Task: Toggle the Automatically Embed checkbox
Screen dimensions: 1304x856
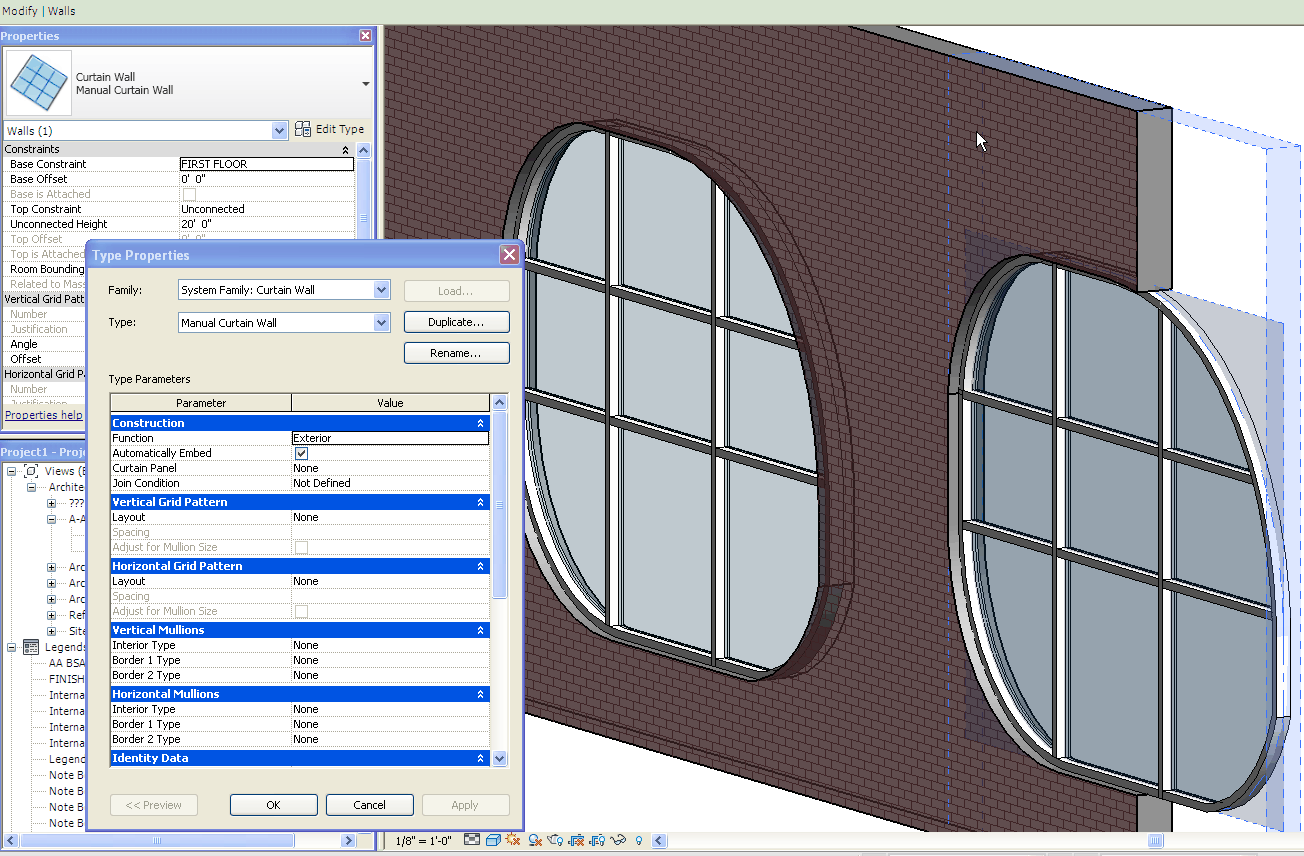Action: point(301,453)
